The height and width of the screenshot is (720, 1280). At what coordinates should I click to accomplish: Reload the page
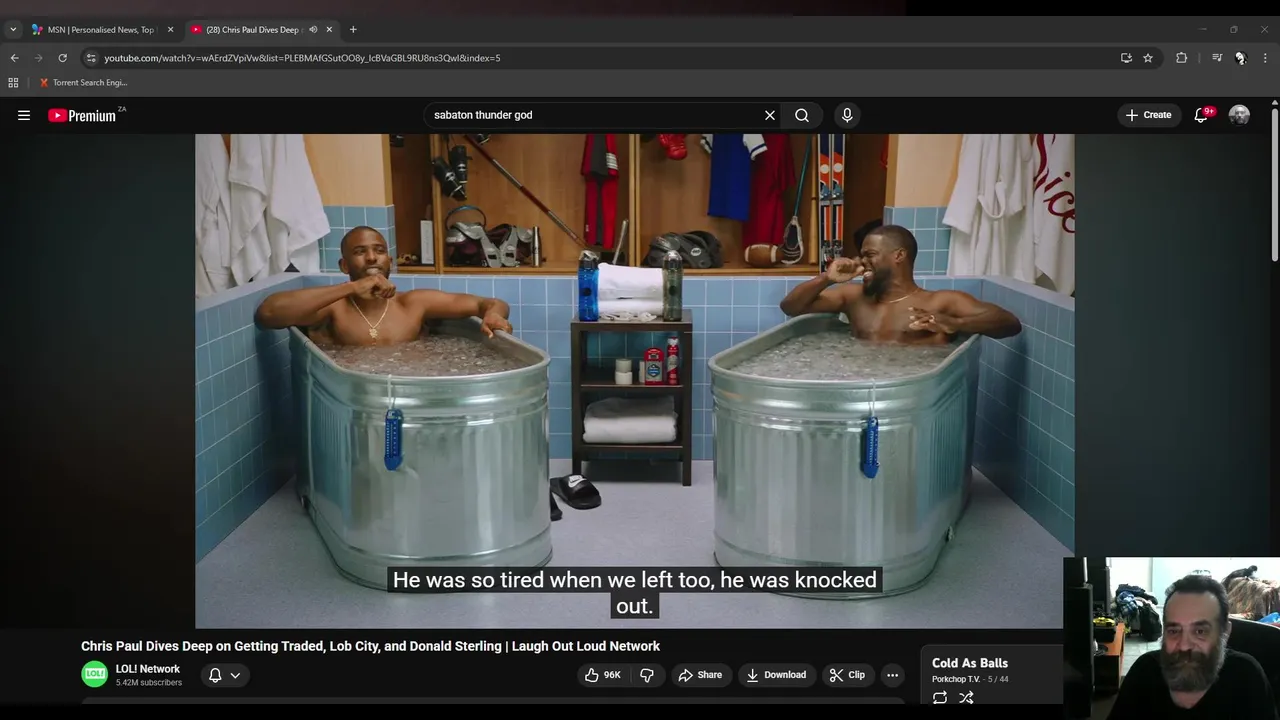(62, 58)
